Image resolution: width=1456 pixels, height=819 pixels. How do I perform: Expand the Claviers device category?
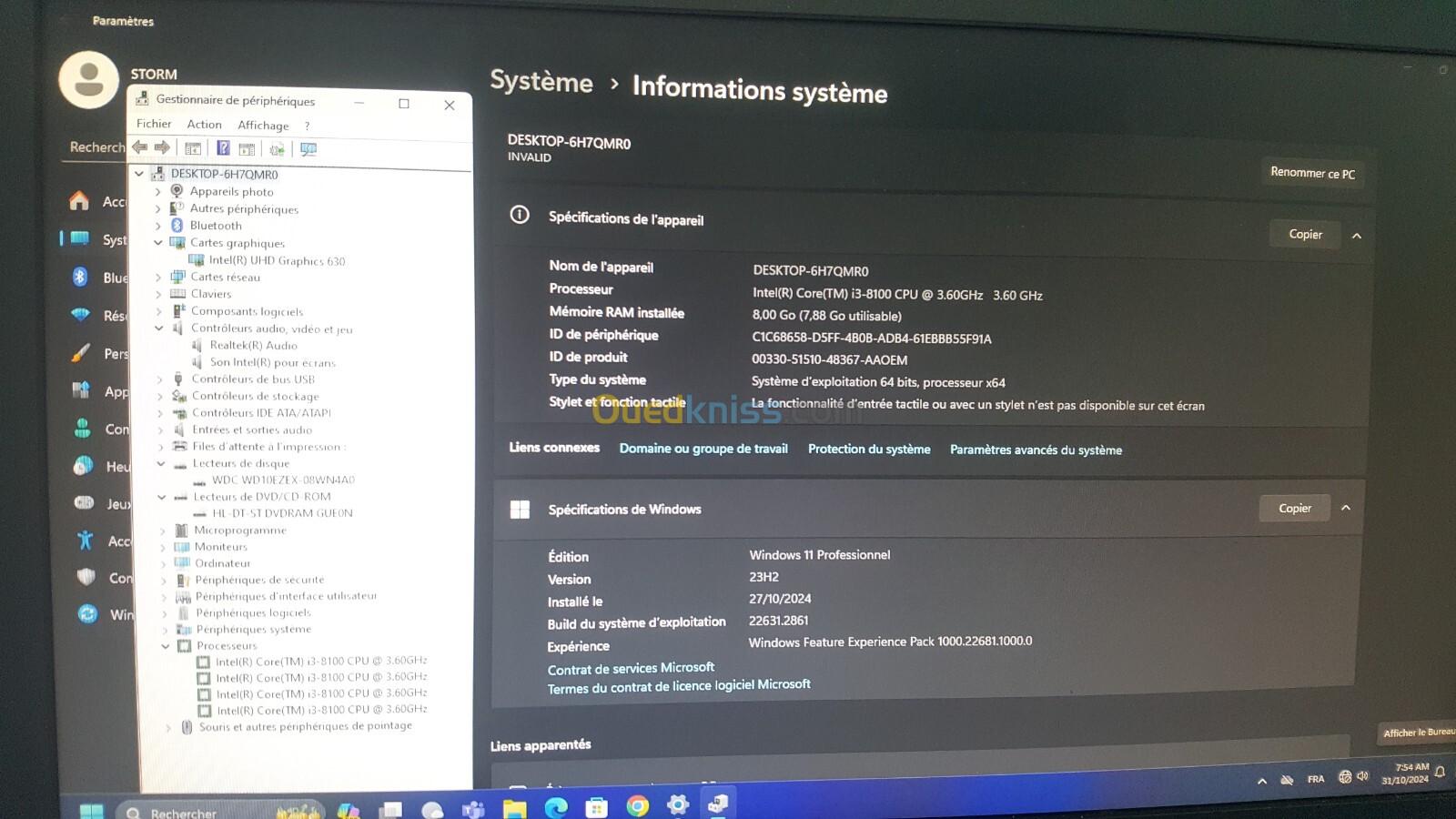(158, 294)
